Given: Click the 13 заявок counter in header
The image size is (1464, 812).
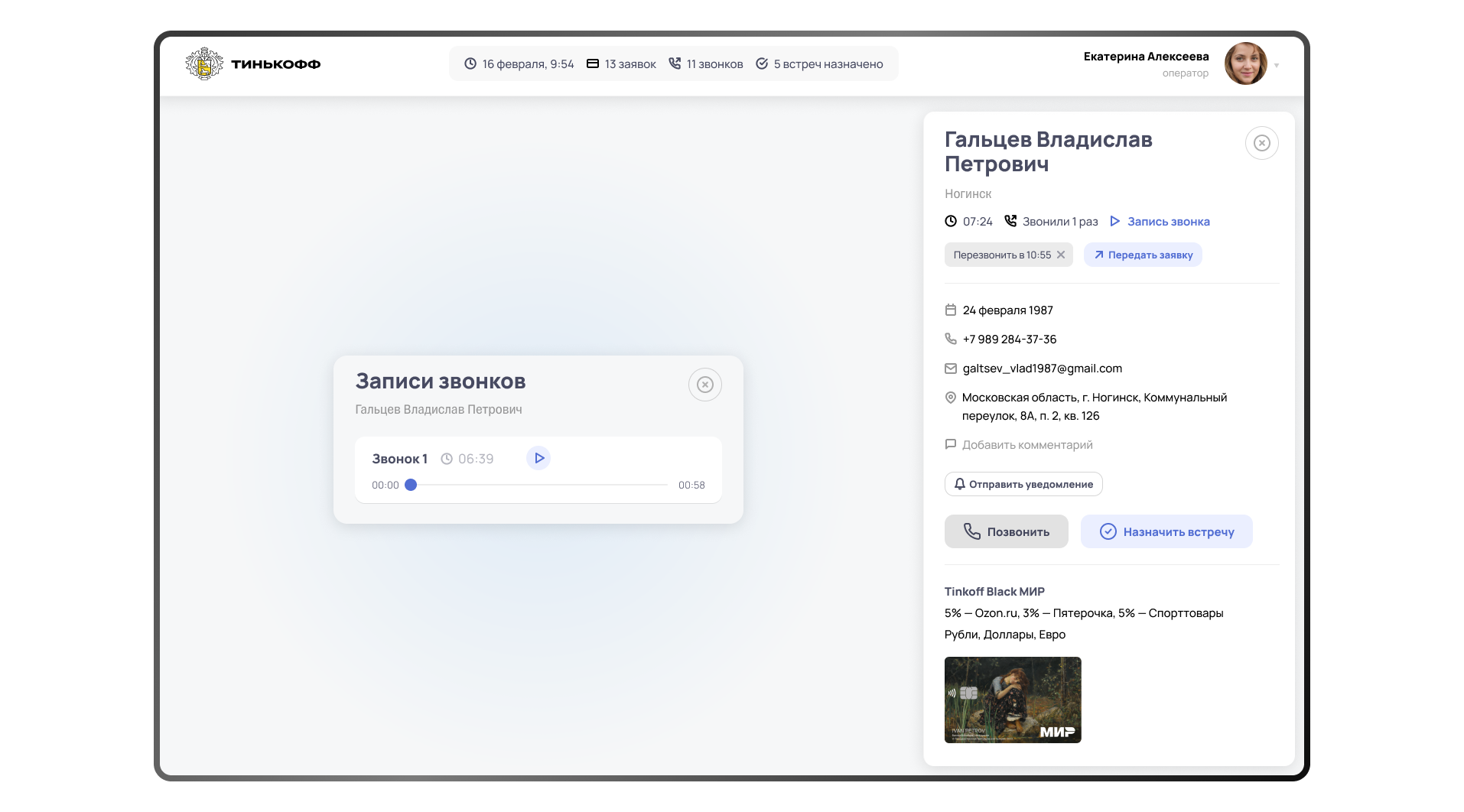Looking at the screenshot, I should click(621, 64).
